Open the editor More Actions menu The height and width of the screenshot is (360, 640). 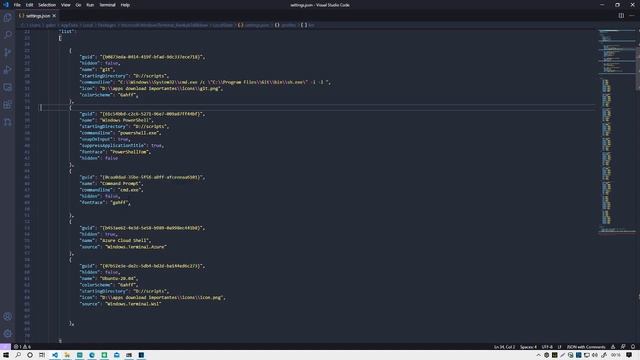click(632, 16)
